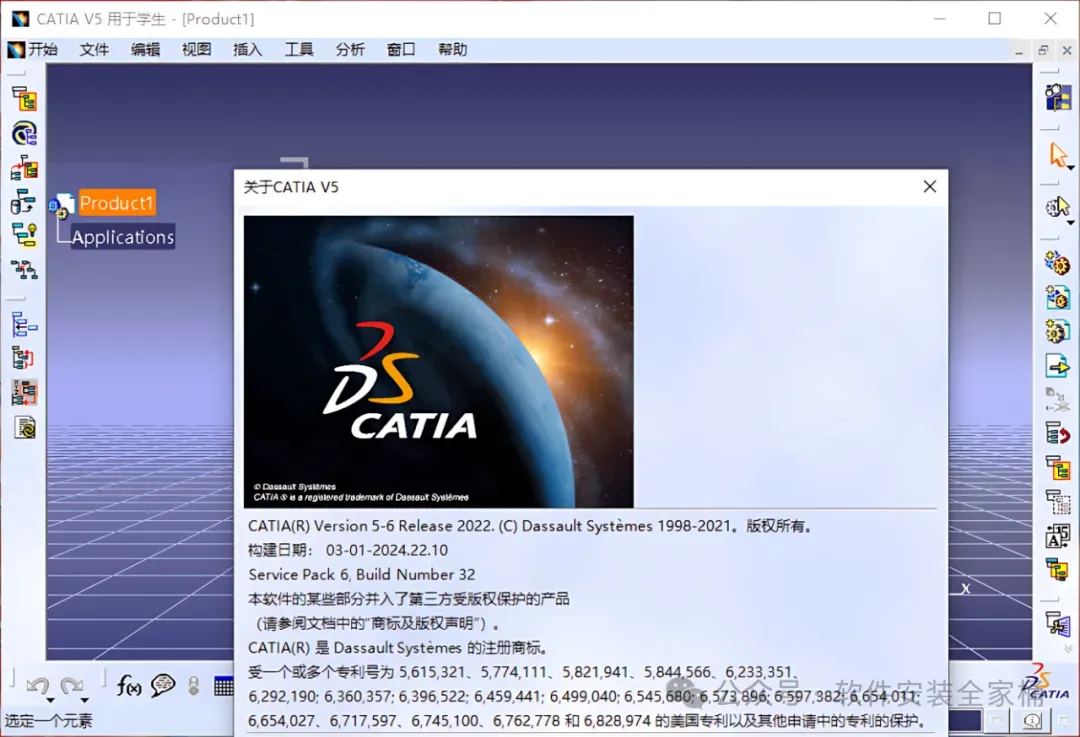The image size is (1080, 737).
Task: Open the 帮助 menu
Action: click(453, 50)
